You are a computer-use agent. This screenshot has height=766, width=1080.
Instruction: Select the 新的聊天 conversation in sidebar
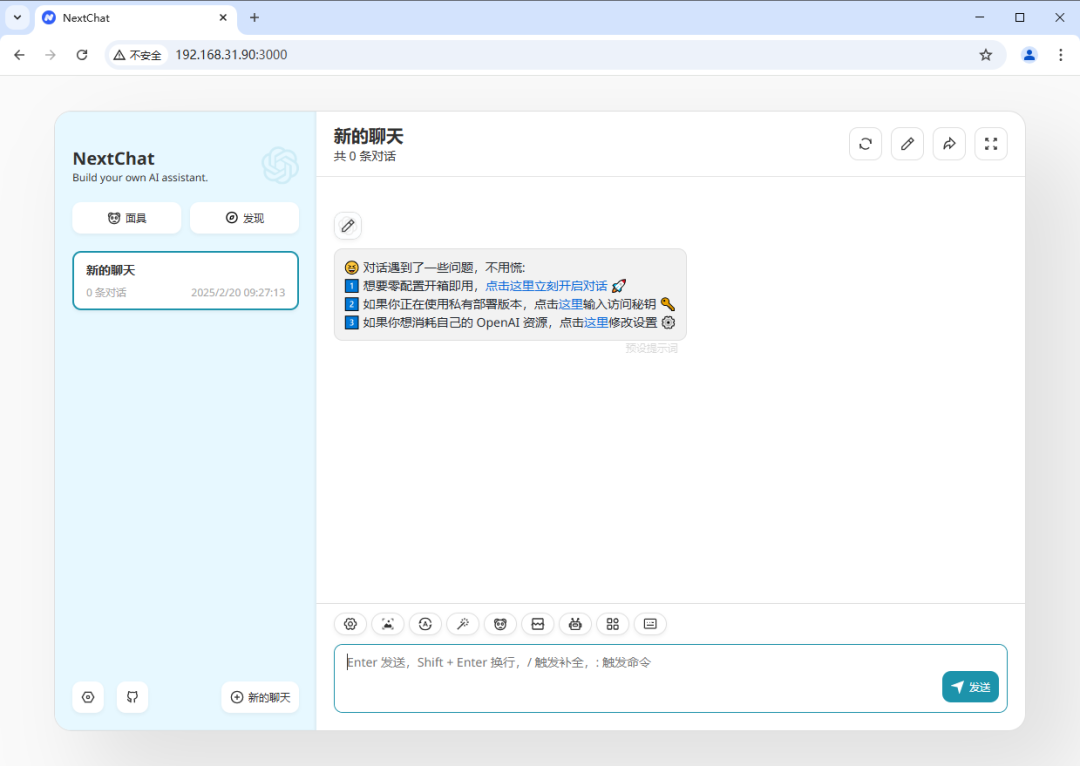click(185, 280)
